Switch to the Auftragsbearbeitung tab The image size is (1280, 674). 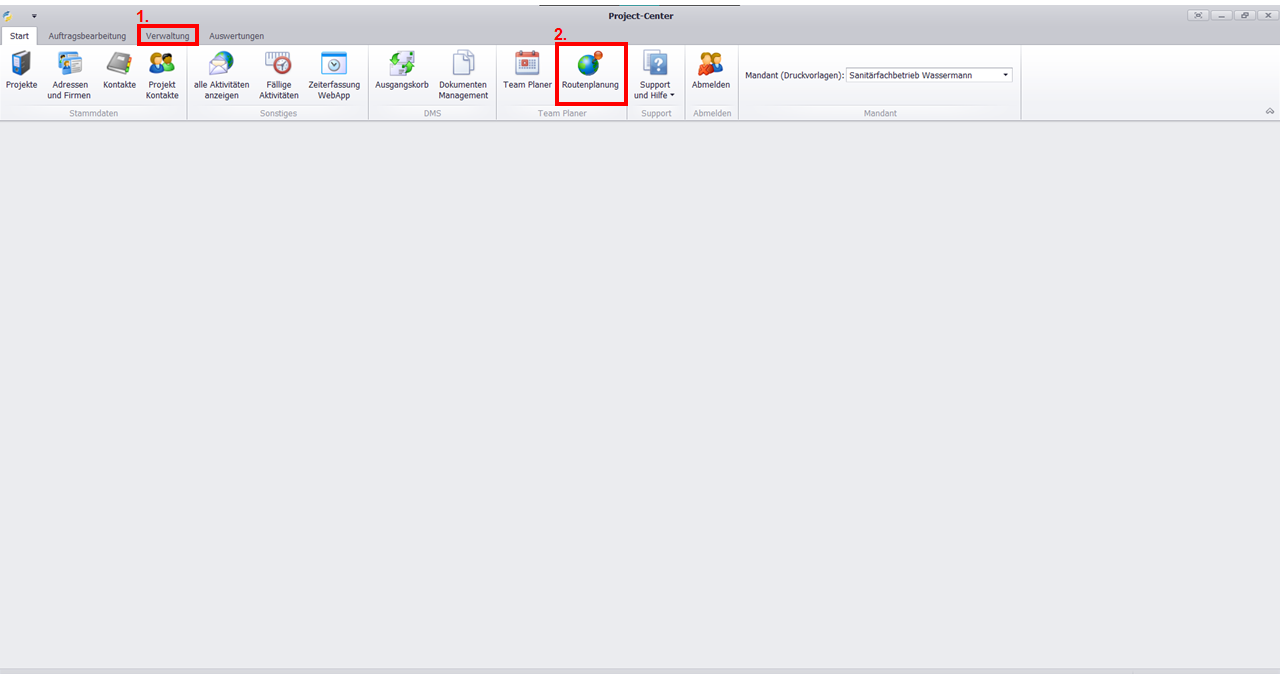pyautogui.click(x=87, y=36)
